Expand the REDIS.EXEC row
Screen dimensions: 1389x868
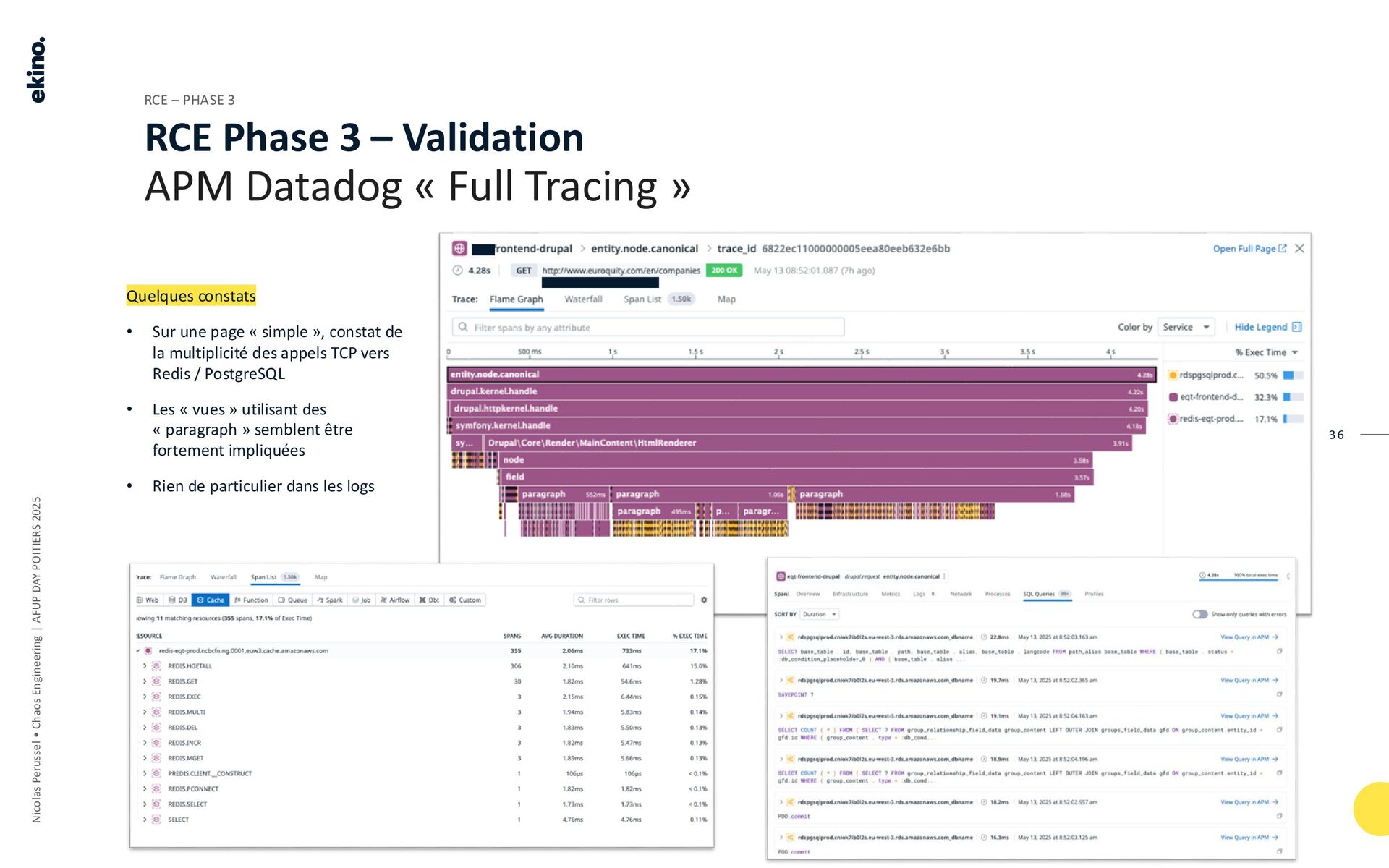(145, 697)
